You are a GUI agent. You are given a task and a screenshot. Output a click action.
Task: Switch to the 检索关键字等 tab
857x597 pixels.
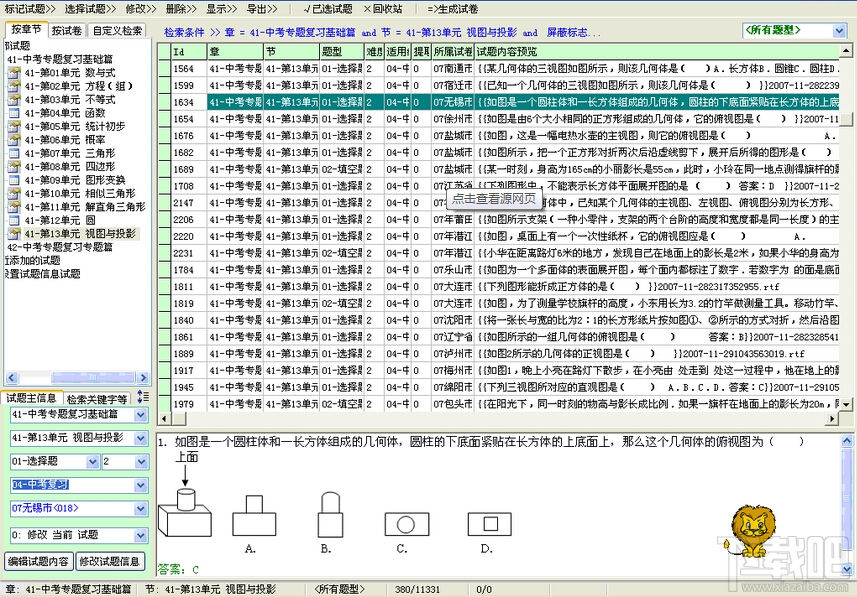[x=97, y=399]
